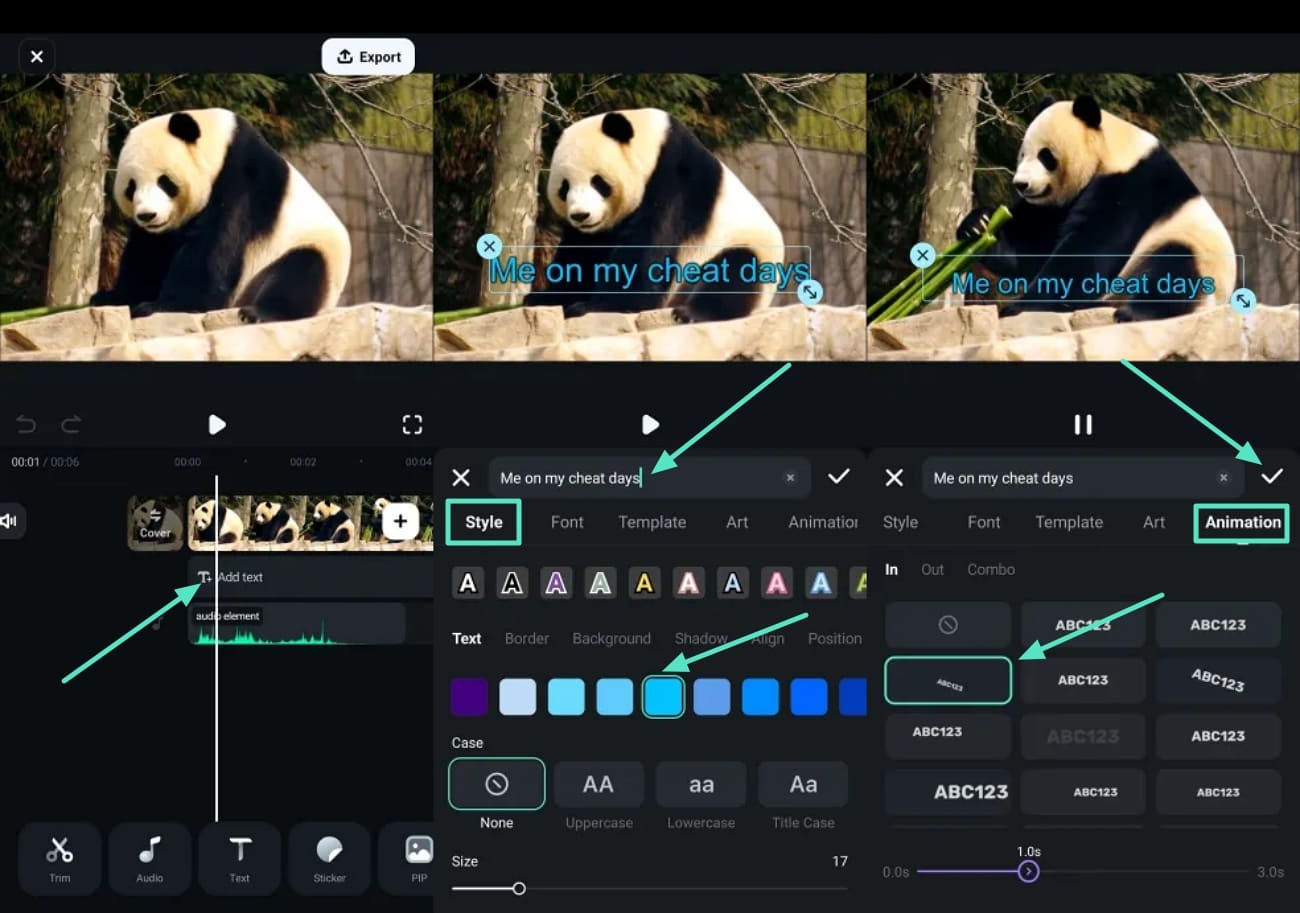Confirm animation with checkmark in right screen

coord(1271,477)
